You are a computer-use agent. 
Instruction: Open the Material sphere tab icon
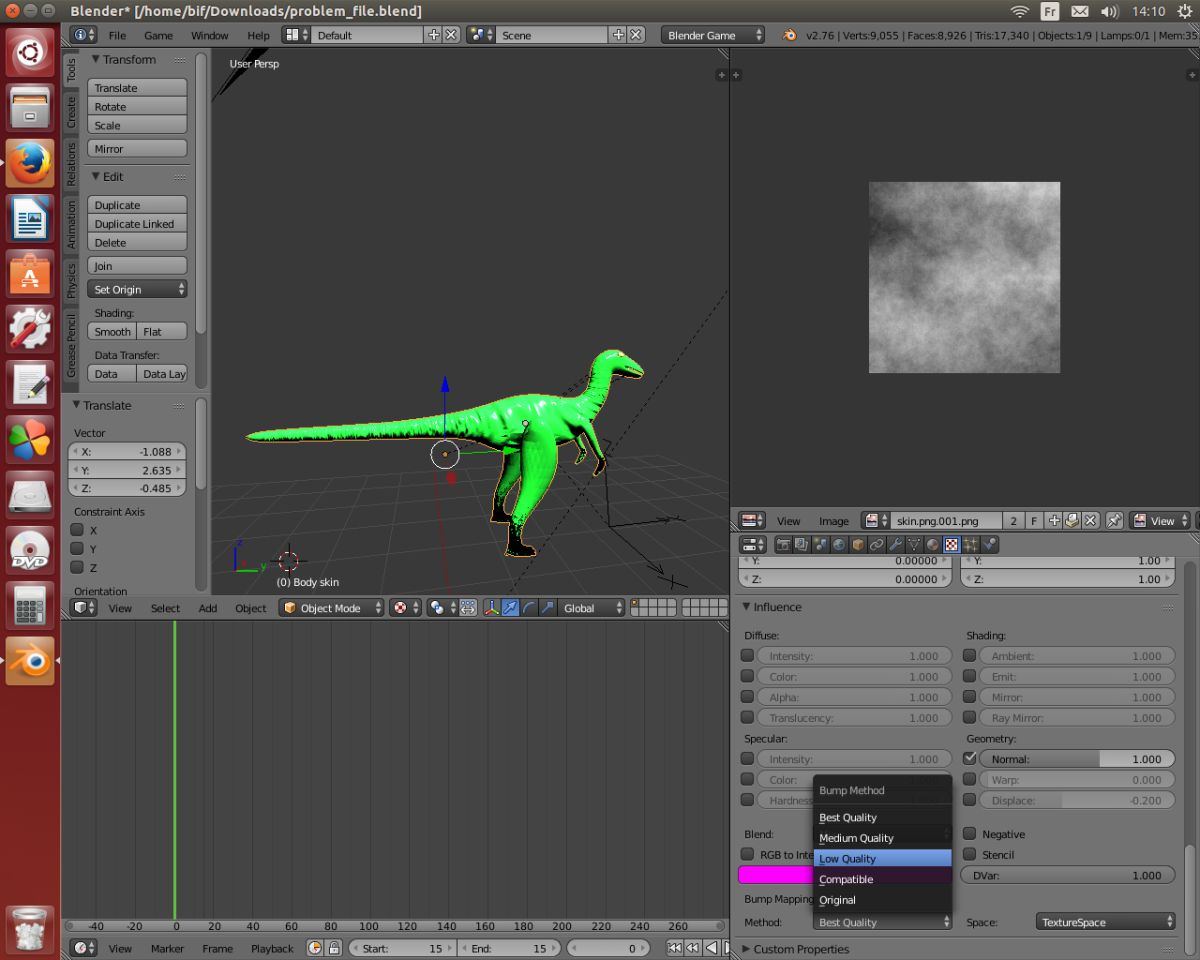[x=932, y=545]
